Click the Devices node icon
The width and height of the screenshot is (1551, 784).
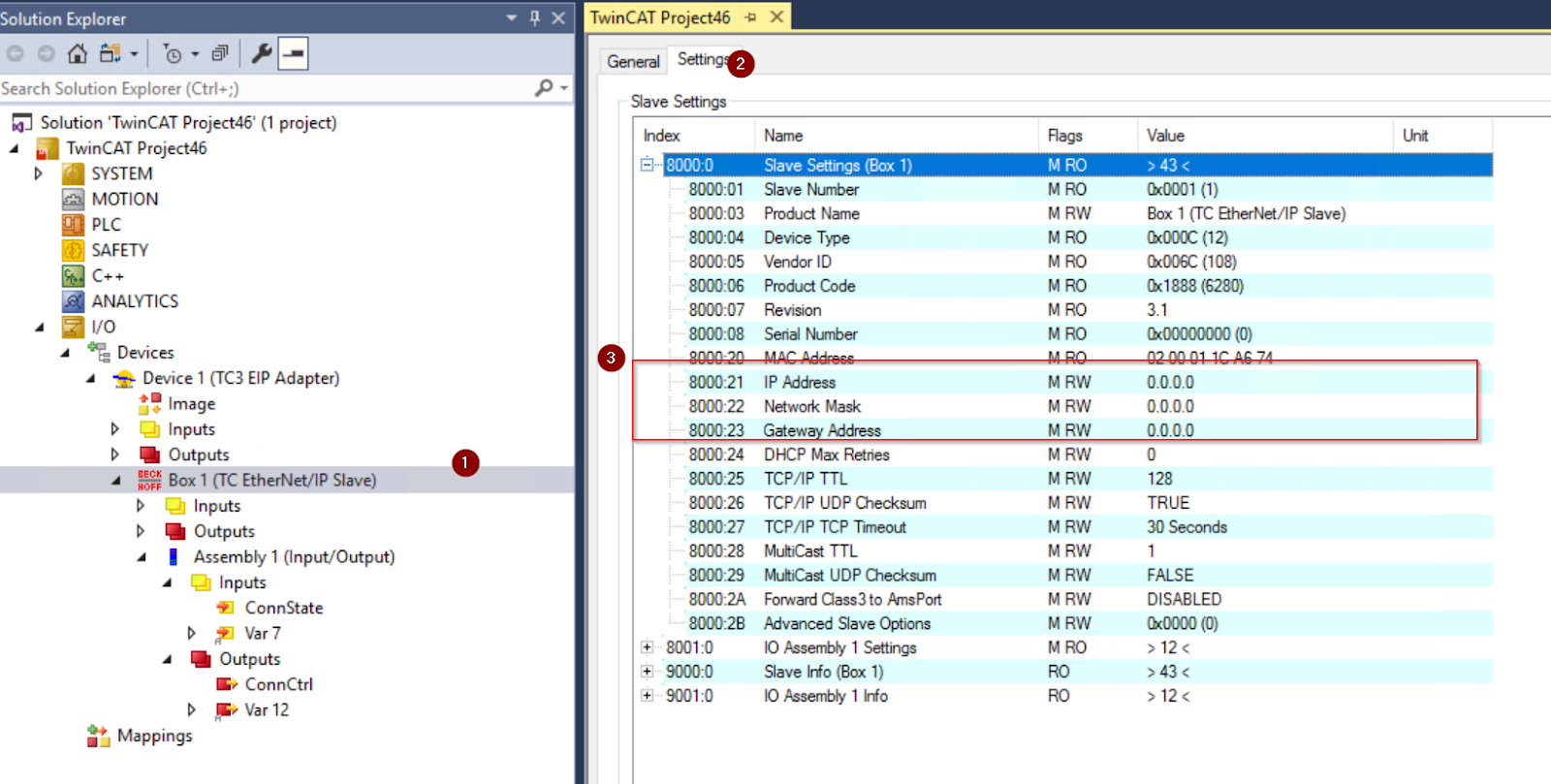[x=98, y=353]
